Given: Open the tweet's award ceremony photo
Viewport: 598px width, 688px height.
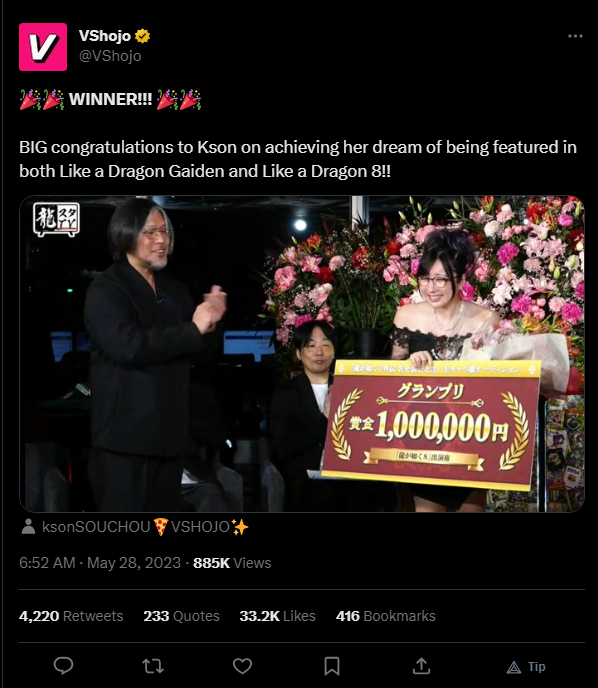Looking at the screenshot, I should [x=302, y=354].
